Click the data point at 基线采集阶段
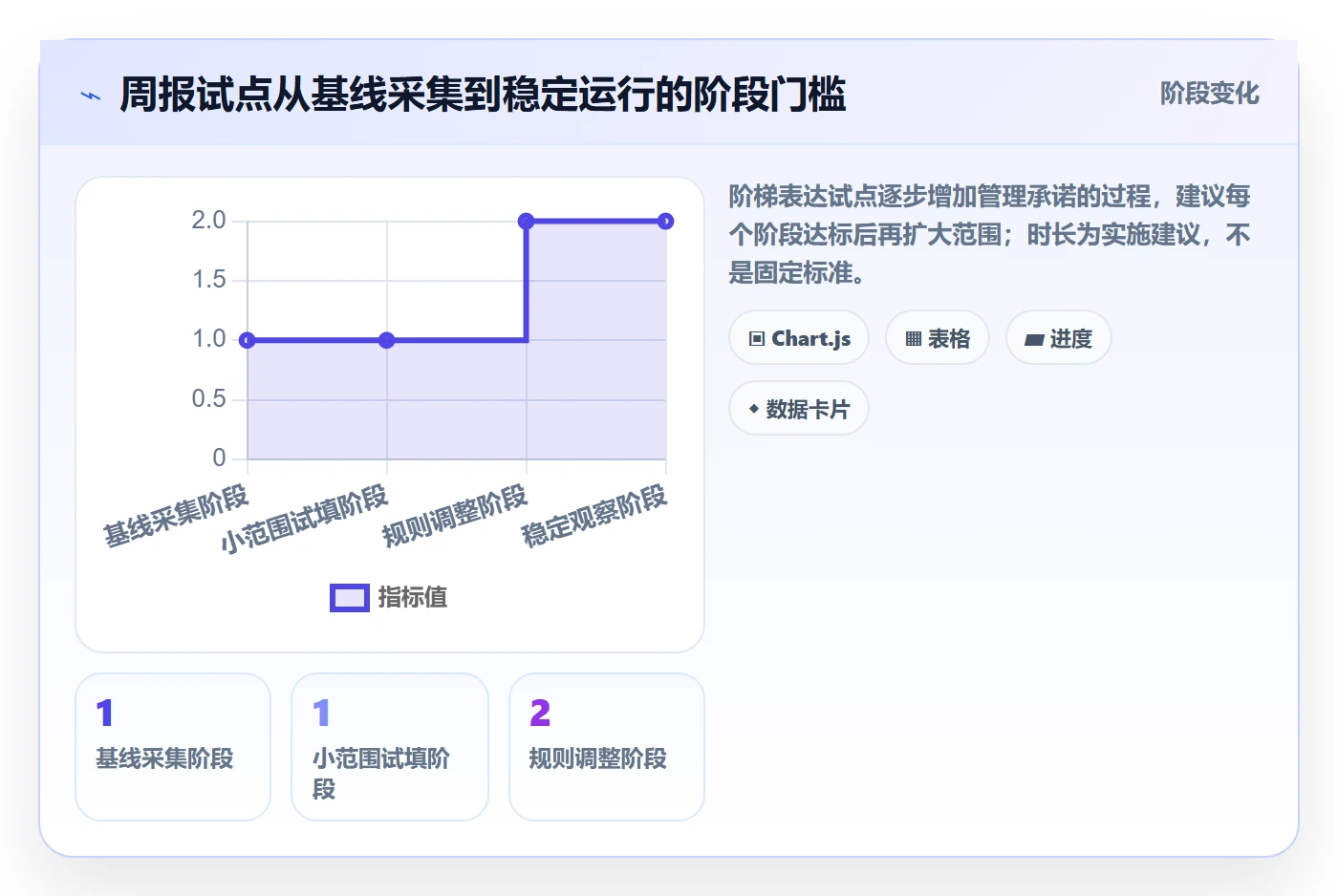This screenshot has height=896, width=1338. pyautogui.click(x=248, y=340)
